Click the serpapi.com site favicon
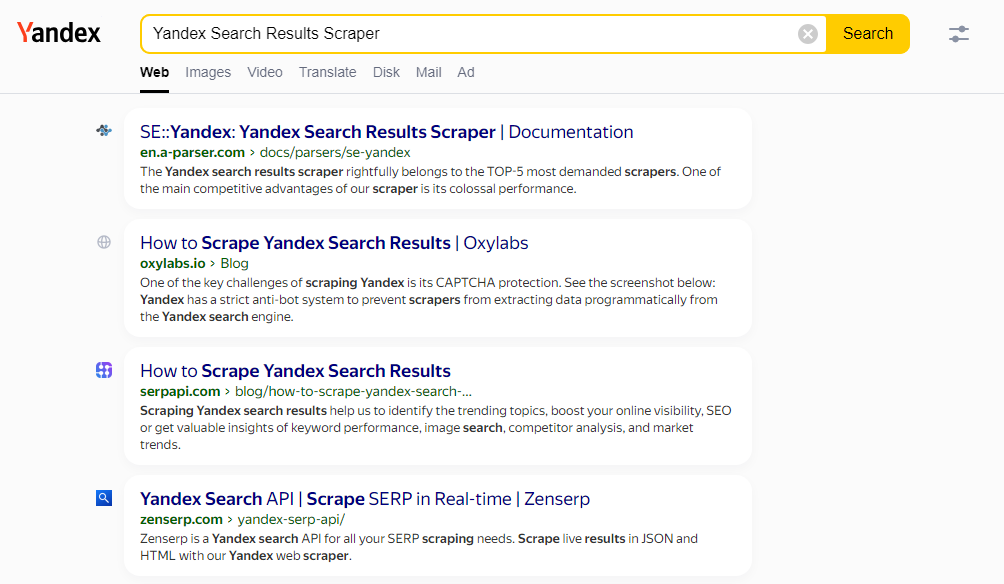 click(x=103, y=370)
